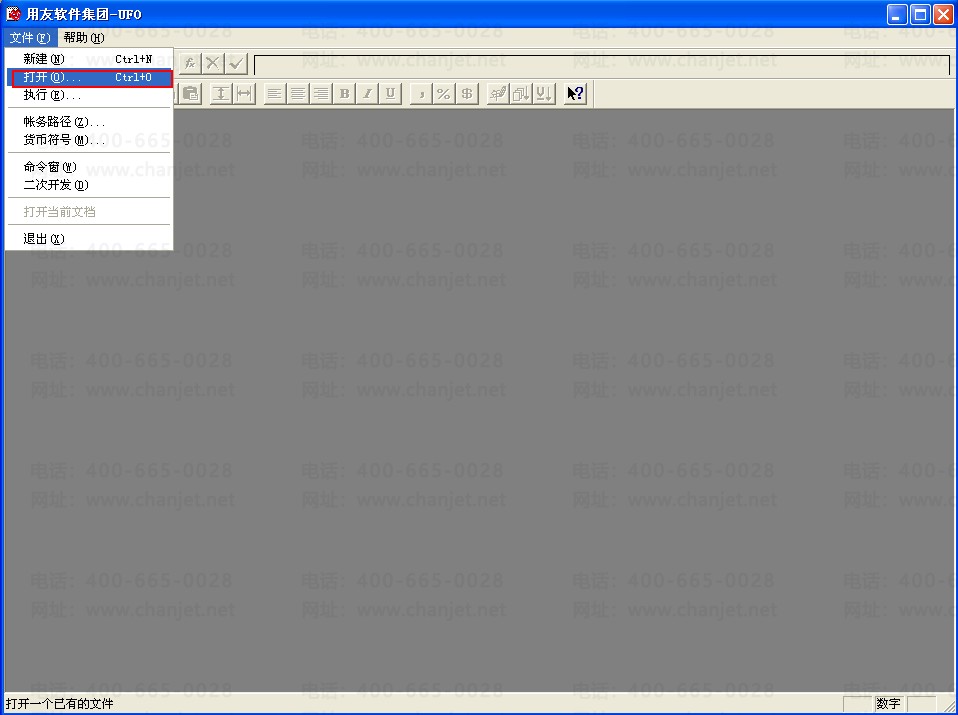Click the fx function icon

189,63
